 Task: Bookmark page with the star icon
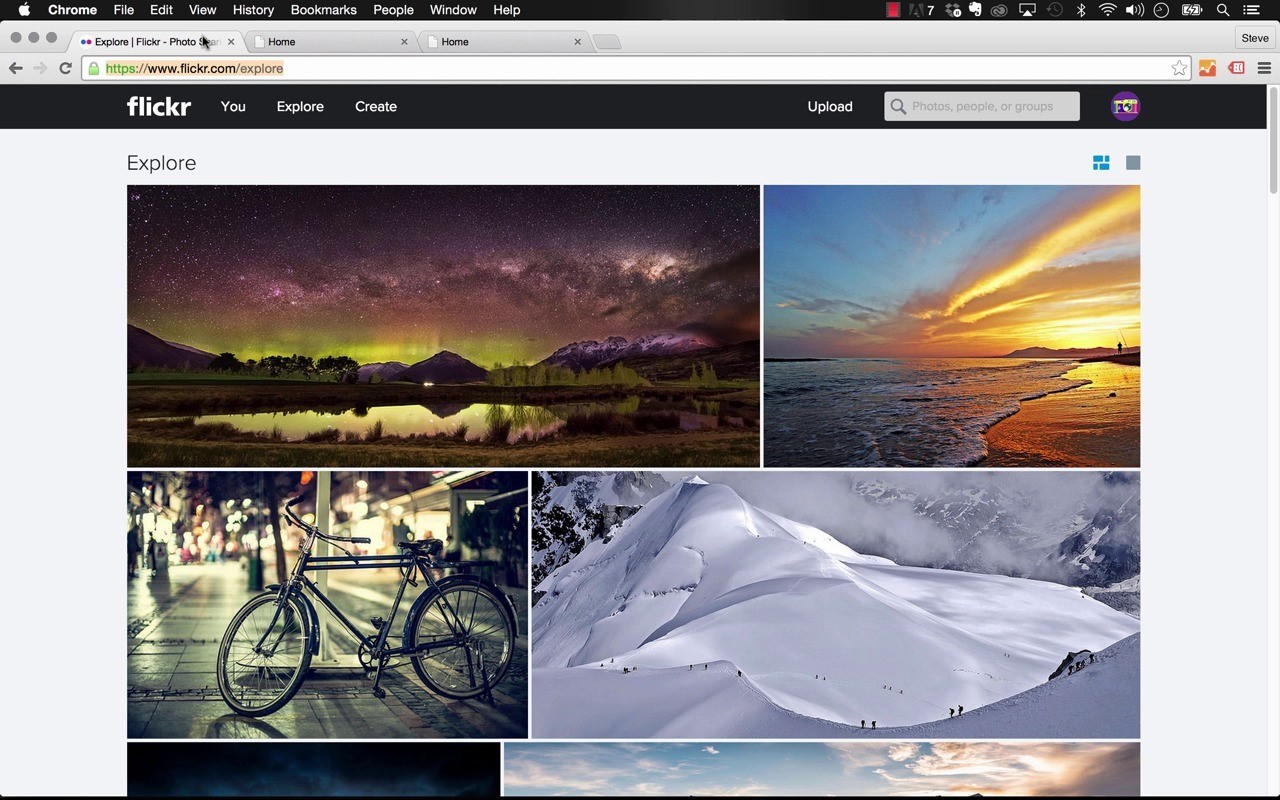coord(1179,68)
